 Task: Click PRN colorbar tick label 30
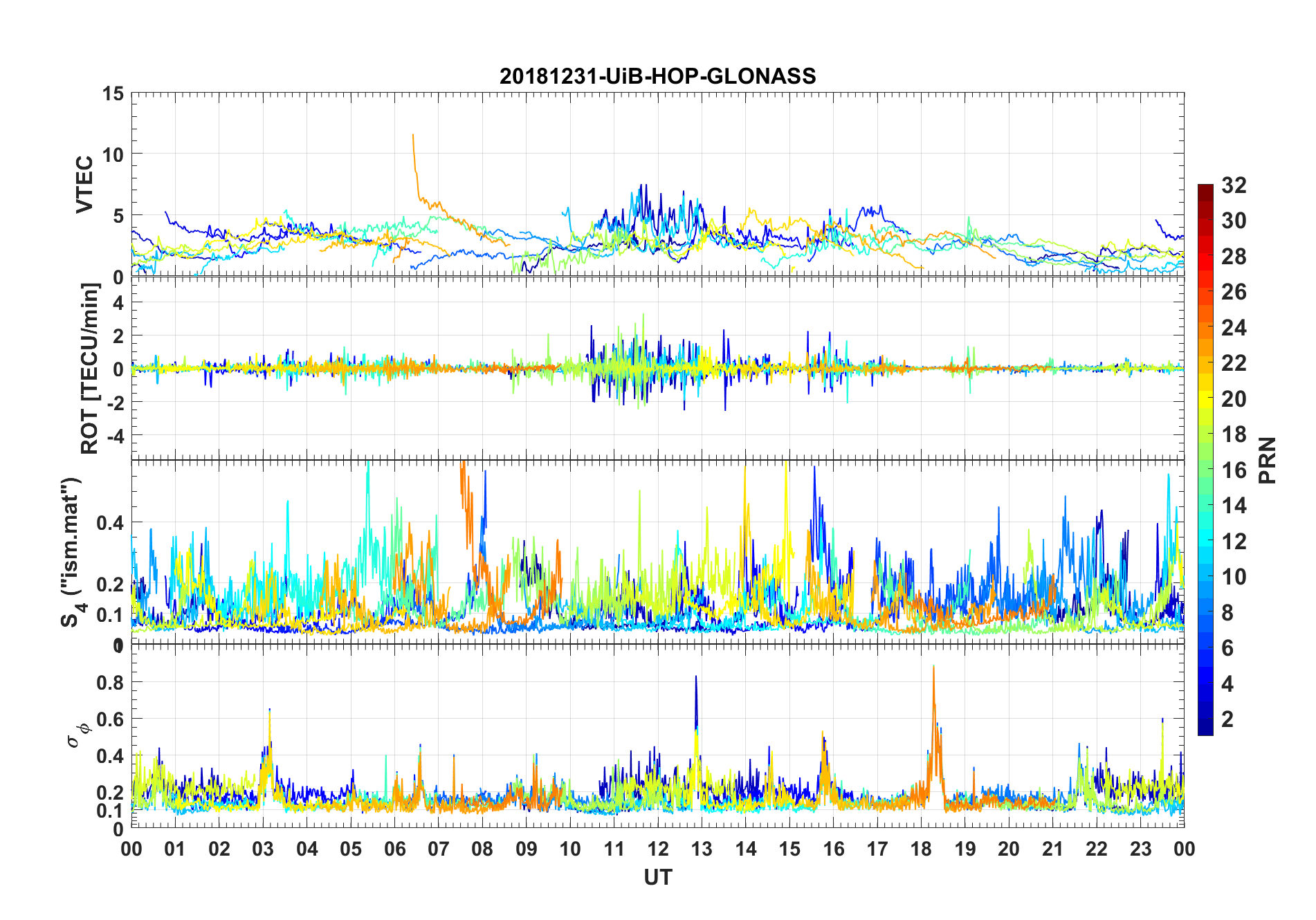pos(1234,221)
